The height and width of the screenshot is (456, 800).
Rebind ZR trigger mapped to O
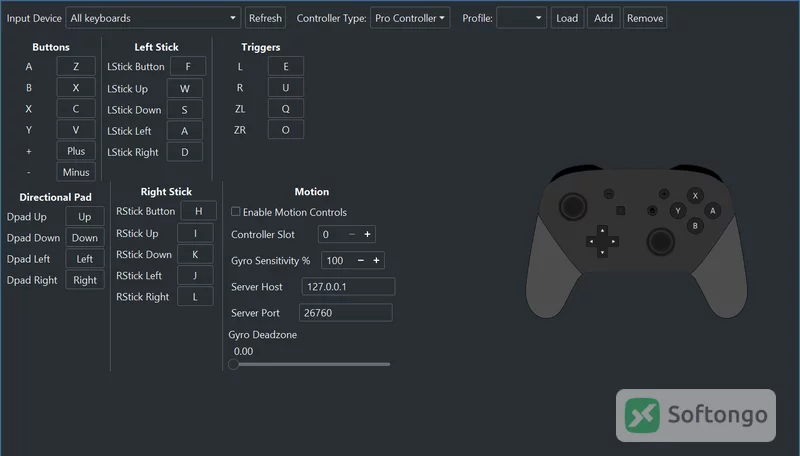point(286,130)
